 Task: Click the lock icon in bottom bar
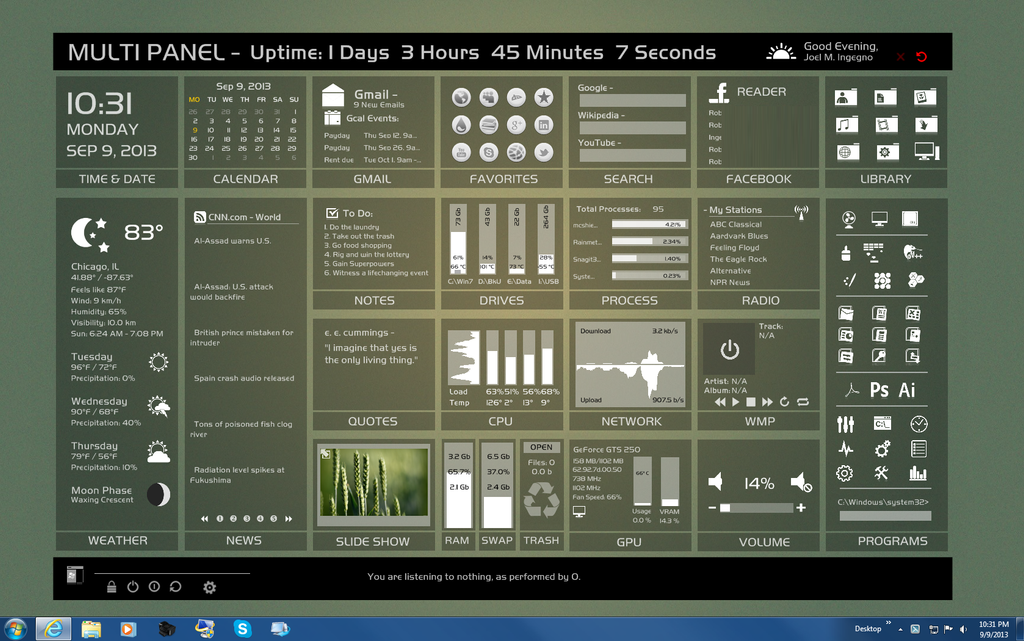112,587
